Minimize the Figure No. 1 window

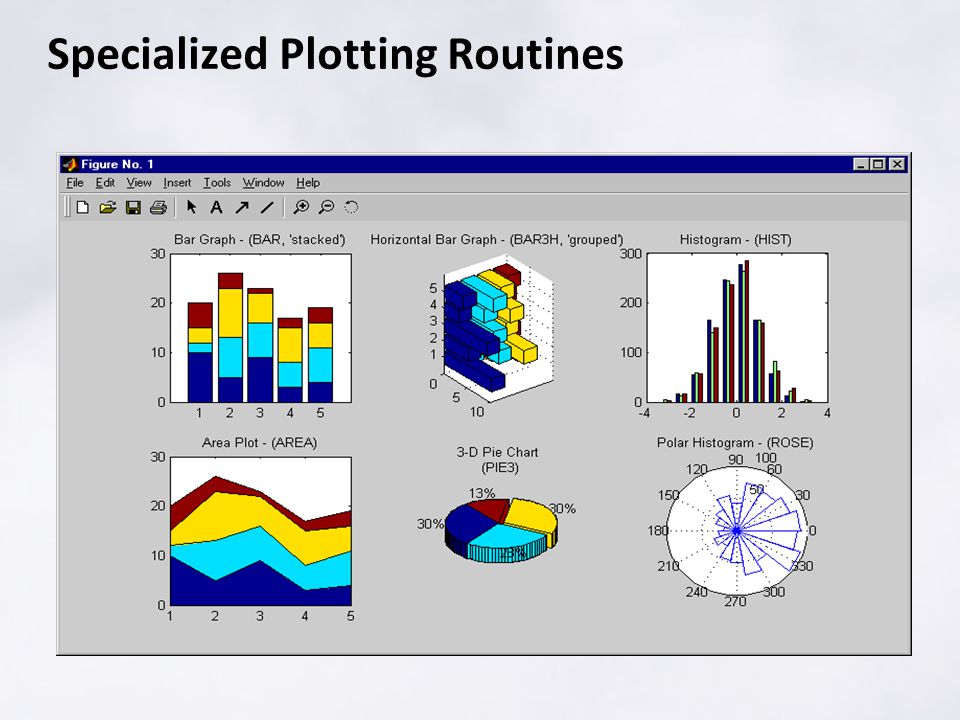click(x=861, y=164)
